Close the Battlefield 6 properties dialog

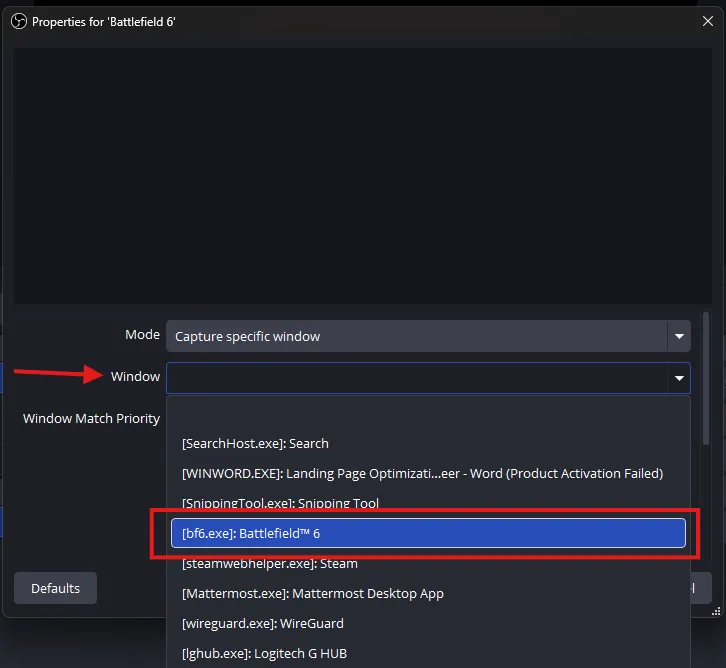[x=707, y=21]
